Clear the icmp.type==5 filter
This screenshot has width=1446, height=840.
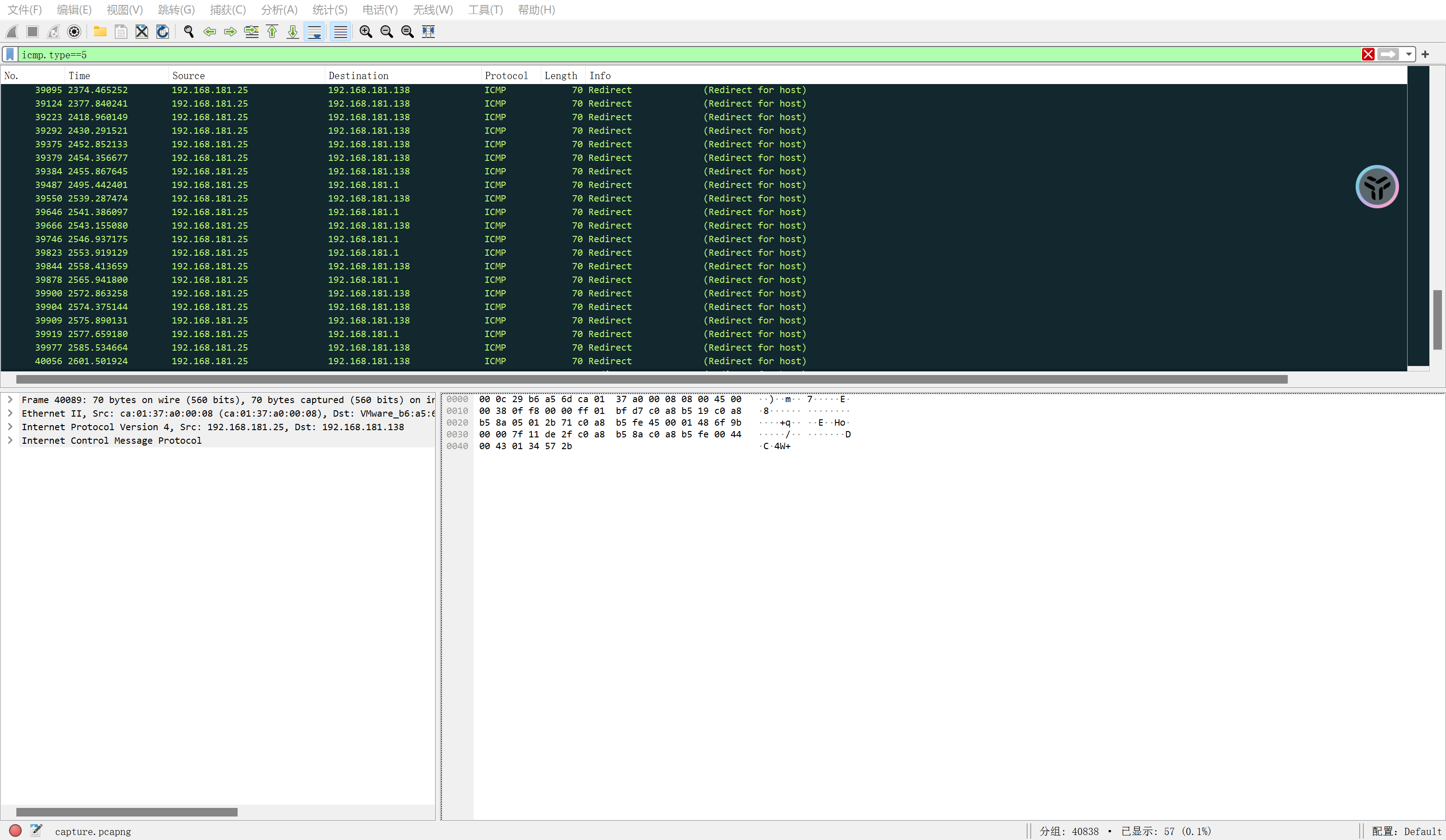[1368, 55]
